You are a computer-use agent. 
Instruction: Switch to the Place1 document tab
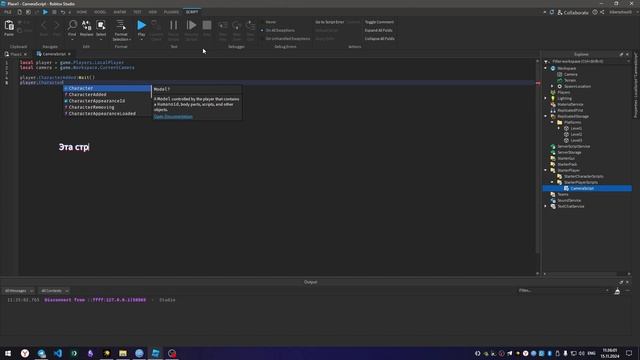coord(16,54)
